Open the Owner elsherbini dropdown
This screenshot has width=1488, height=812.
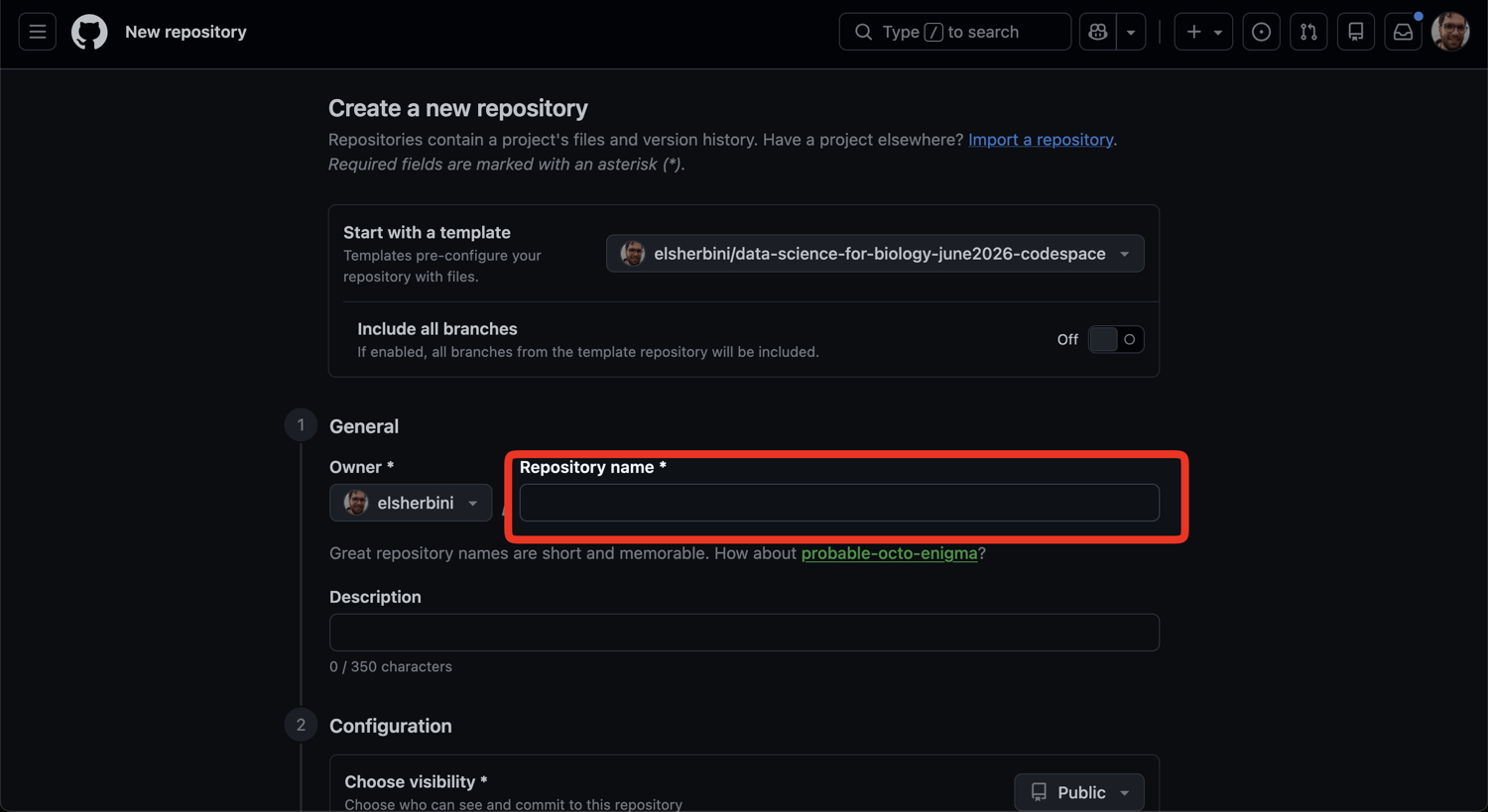pos(411,503)
